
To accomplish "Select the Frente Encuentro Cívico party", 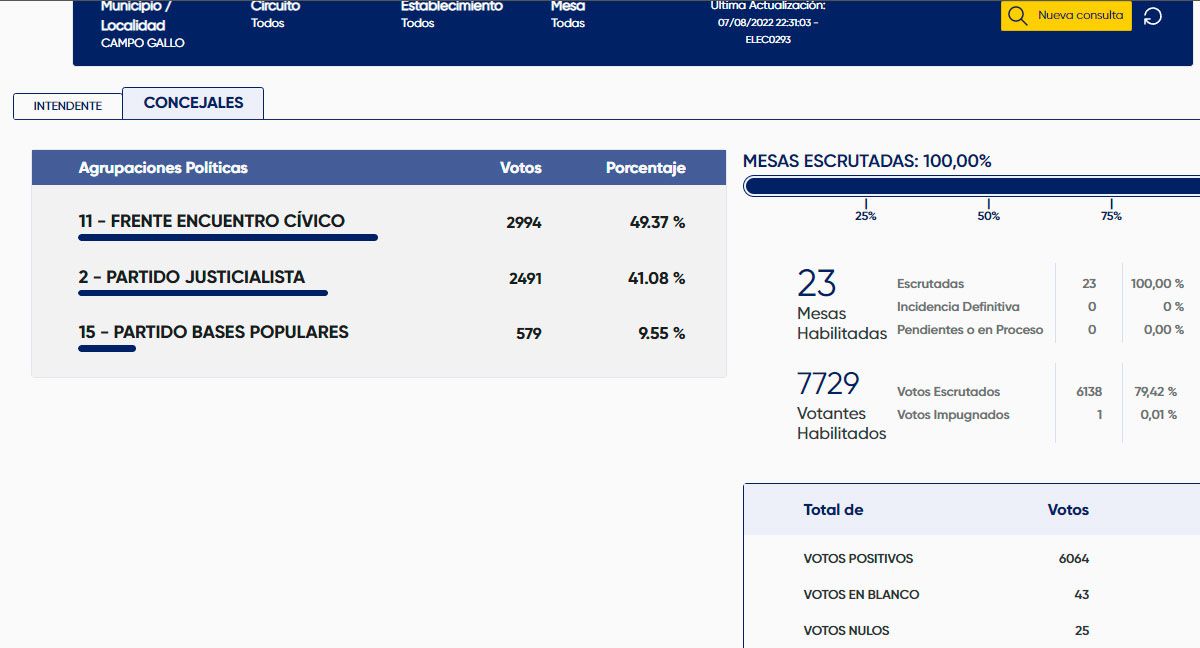I will [212, 221].
